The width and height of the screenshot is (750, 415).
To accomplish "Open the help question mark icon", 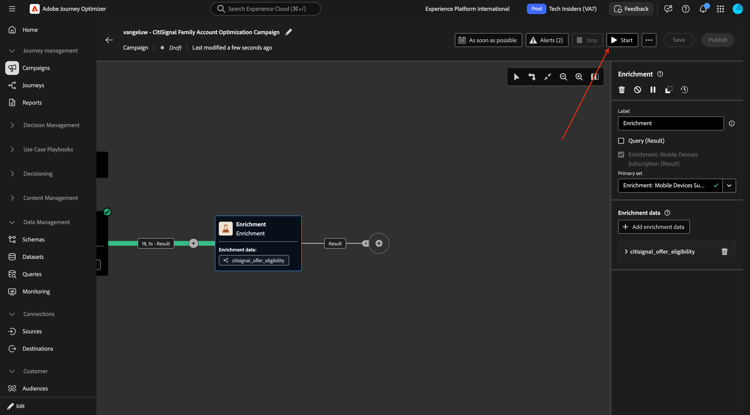I will click(685, 9).
